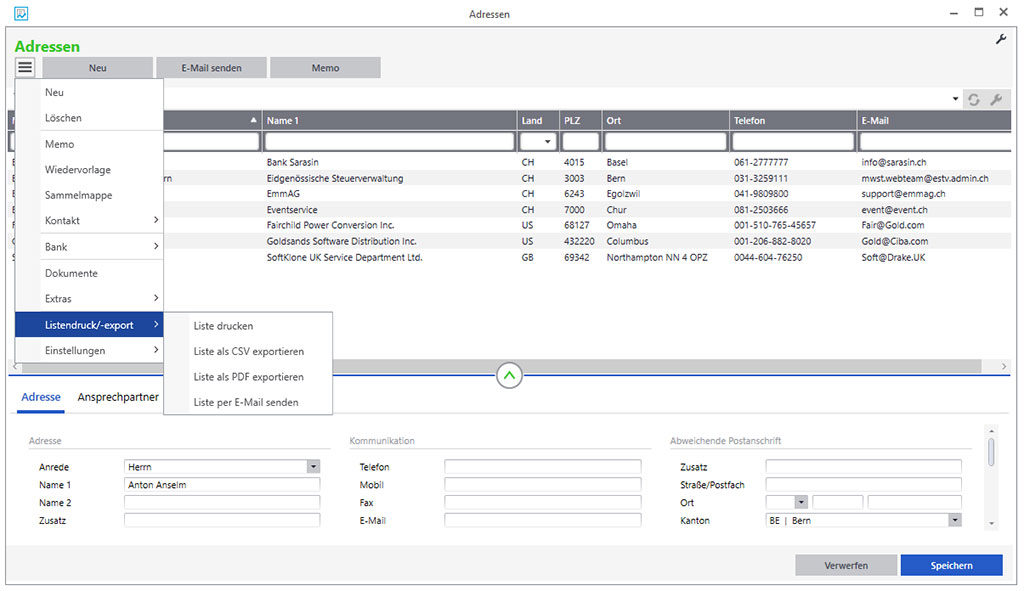Click the Fax input field
This screenshot has width=1024, height=591.
(543, 502)
